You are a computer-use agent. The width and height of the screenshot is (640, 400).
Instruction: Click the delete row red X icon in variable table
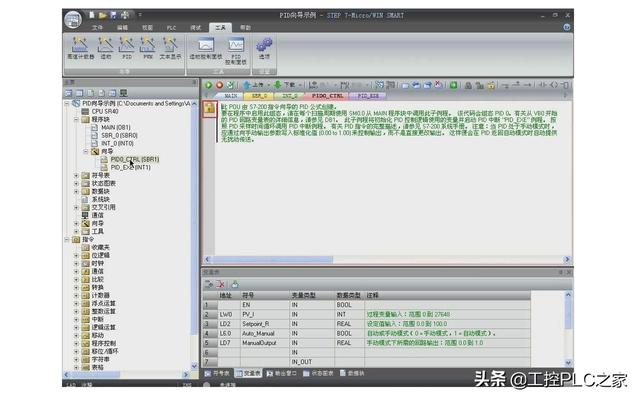coord(221,284)
